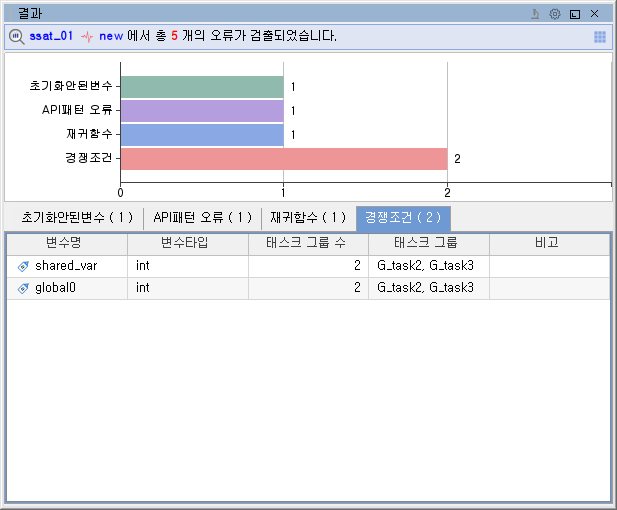Click the red 경쟁조건 bar in the chart
The image size is (617, 510).
(x=283, y=159)
